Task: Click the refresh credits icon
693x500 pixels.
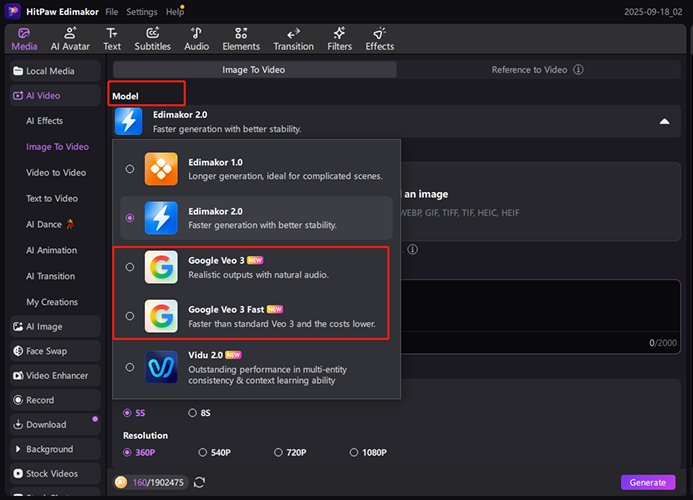Action: [x=200, y=482]
